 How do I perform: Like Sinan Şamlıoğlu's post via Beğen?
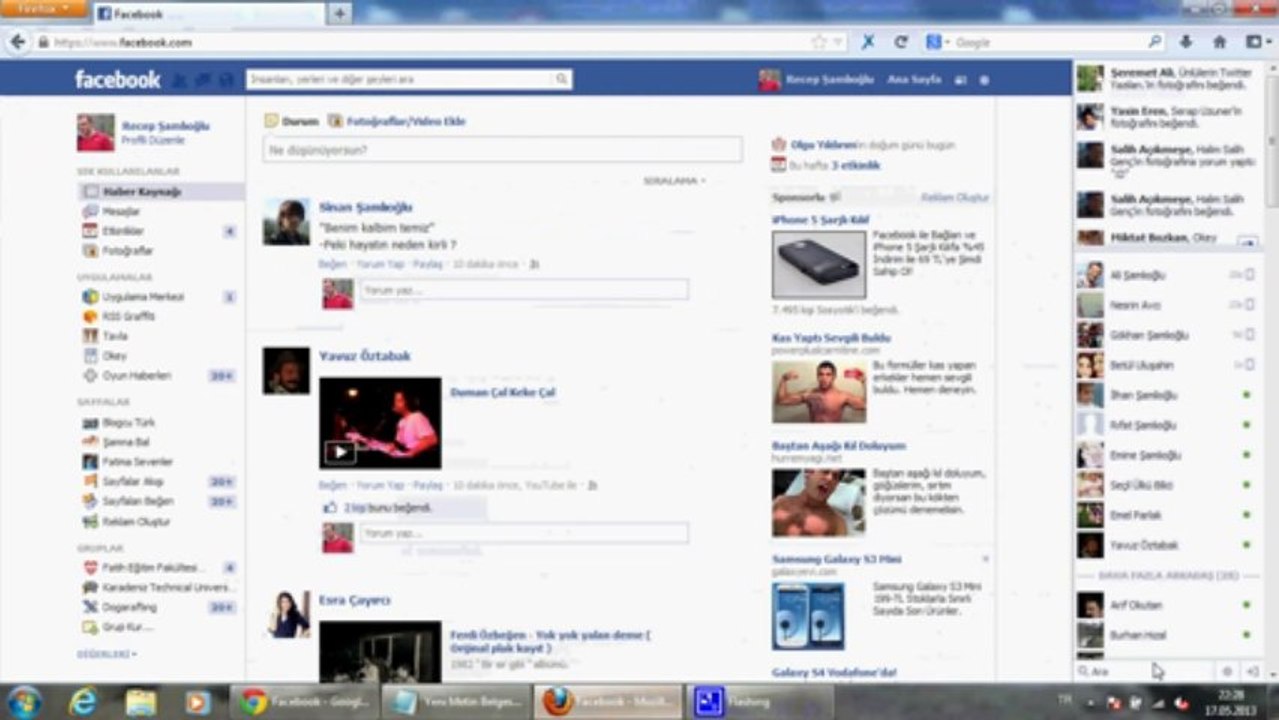pyautogui.click(x=332, y=264)
